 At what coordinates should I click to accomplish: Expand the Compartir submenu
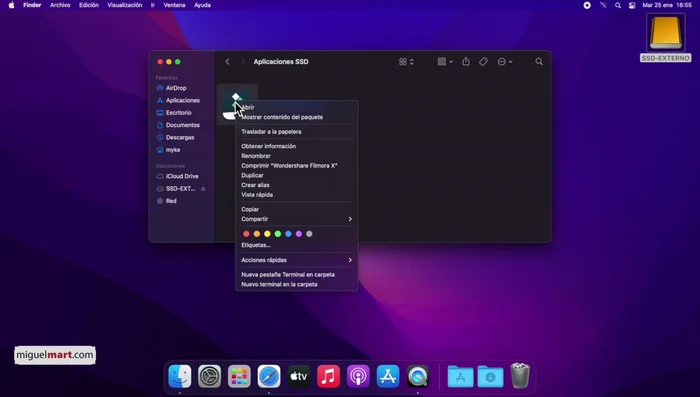pyautogui.click(x=296, y=219)
